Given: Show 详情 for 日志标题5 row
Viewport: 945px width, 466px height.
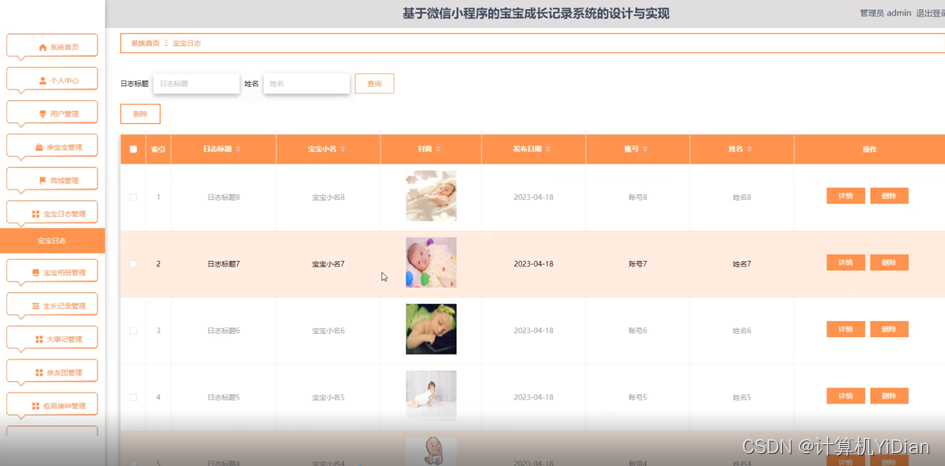Looking at the screenshot, I should click(x=846, y=396).
